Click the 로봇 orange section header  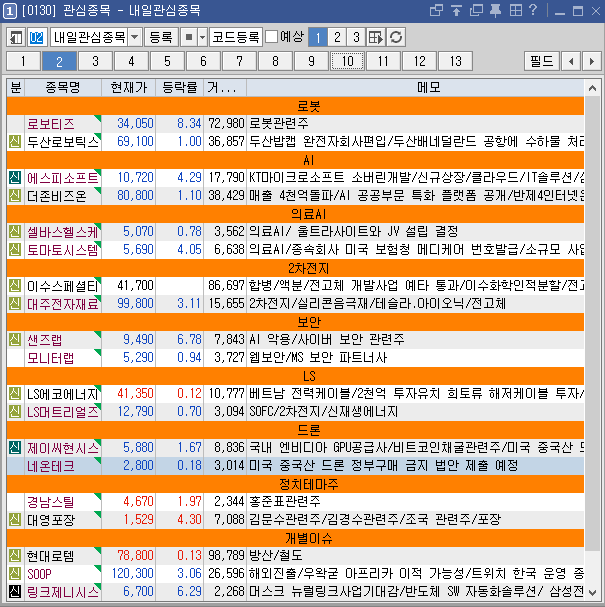[x=295, y=106]
